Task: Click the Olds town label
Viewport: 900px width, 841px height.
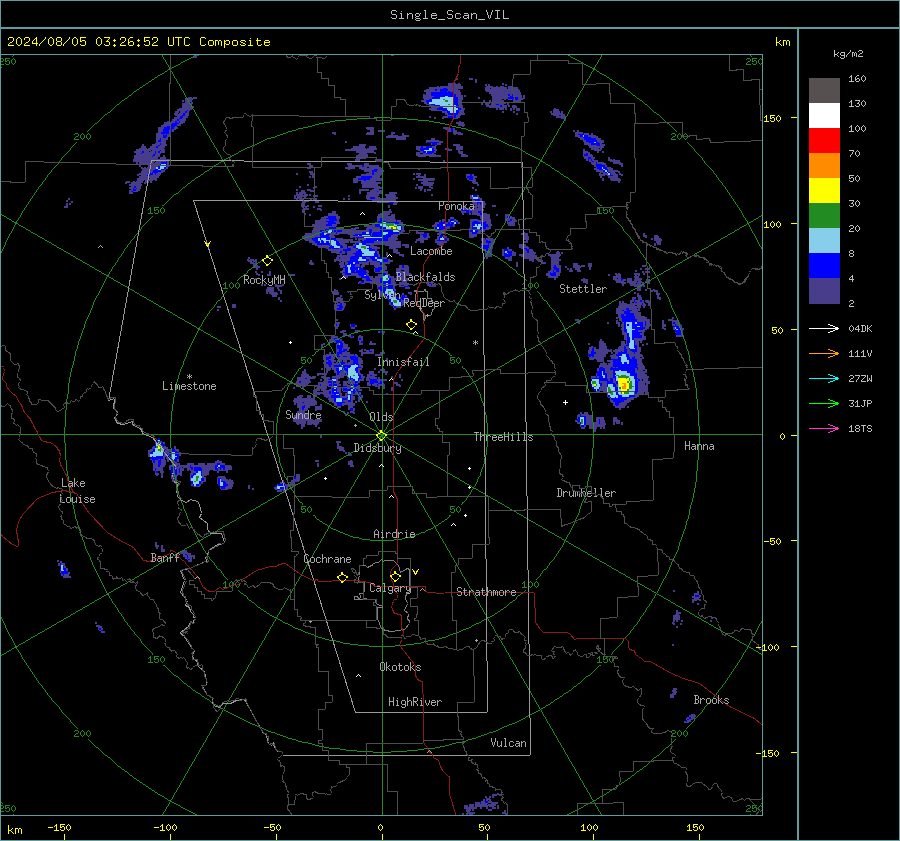Action: coord(381,417)
